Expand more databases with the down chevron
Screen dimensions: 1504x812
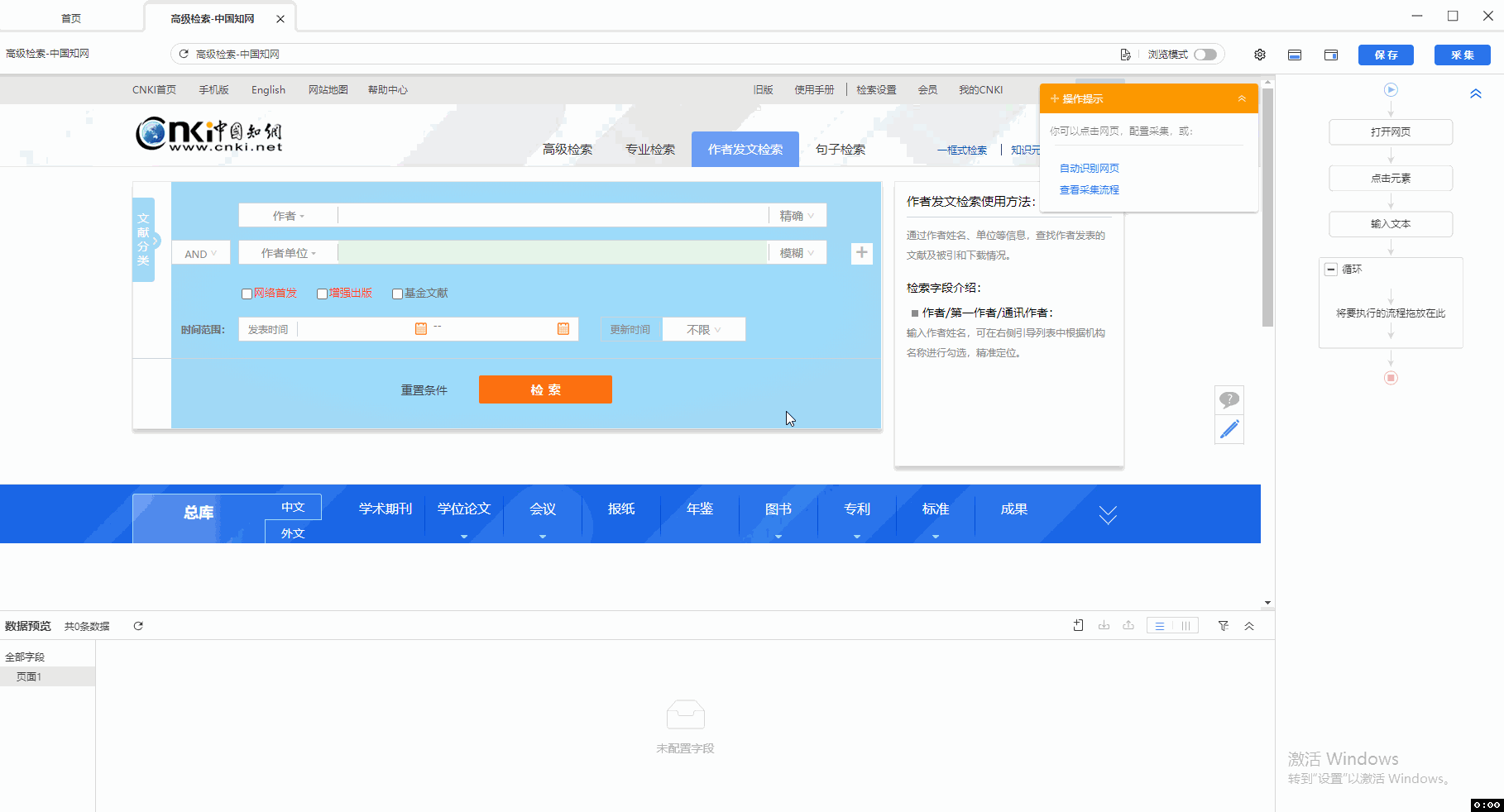point(1108,515)
